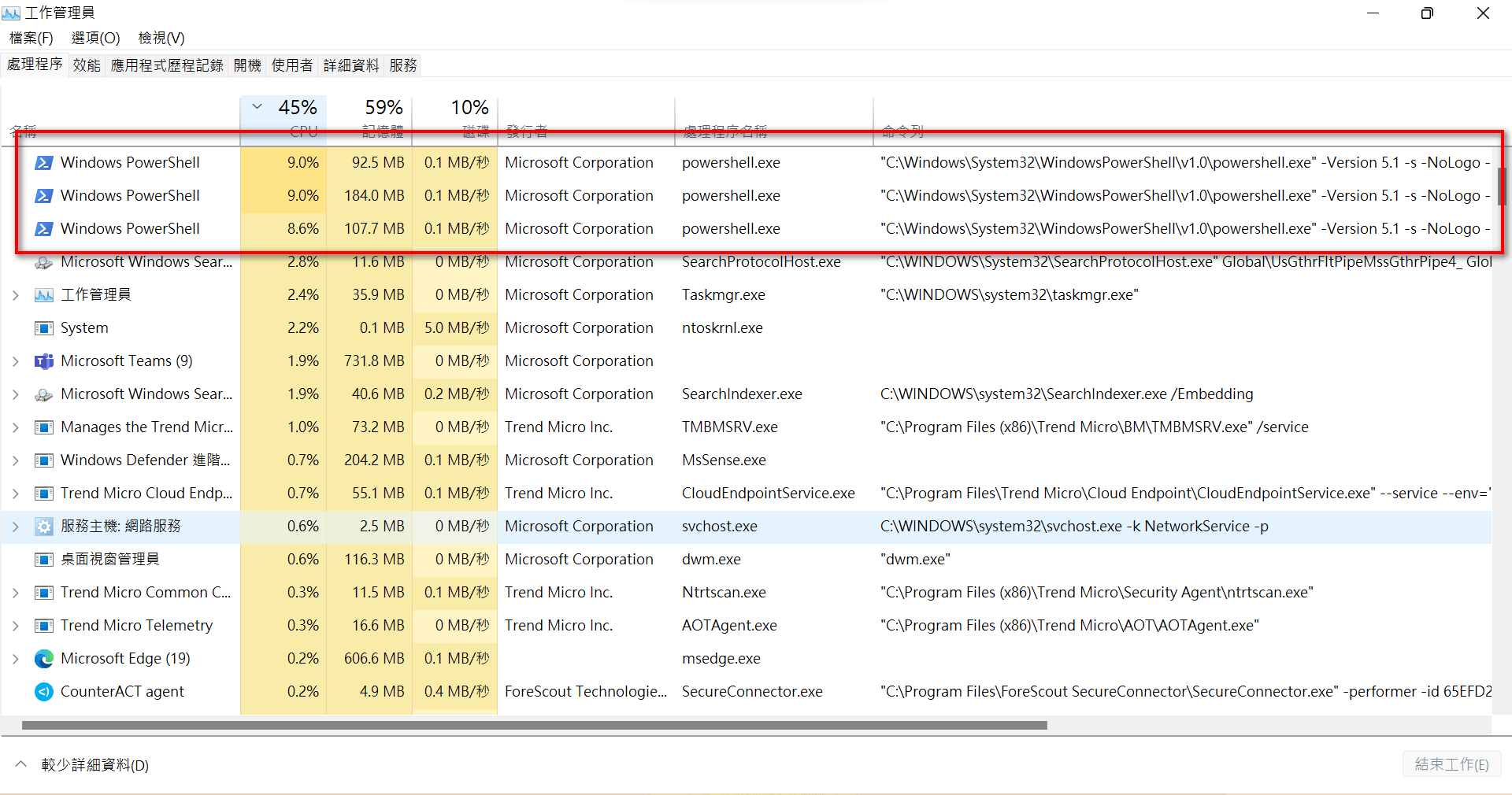Click the System process icon
This screenshot has height=795, width=1512.
[x=44, y=328]
